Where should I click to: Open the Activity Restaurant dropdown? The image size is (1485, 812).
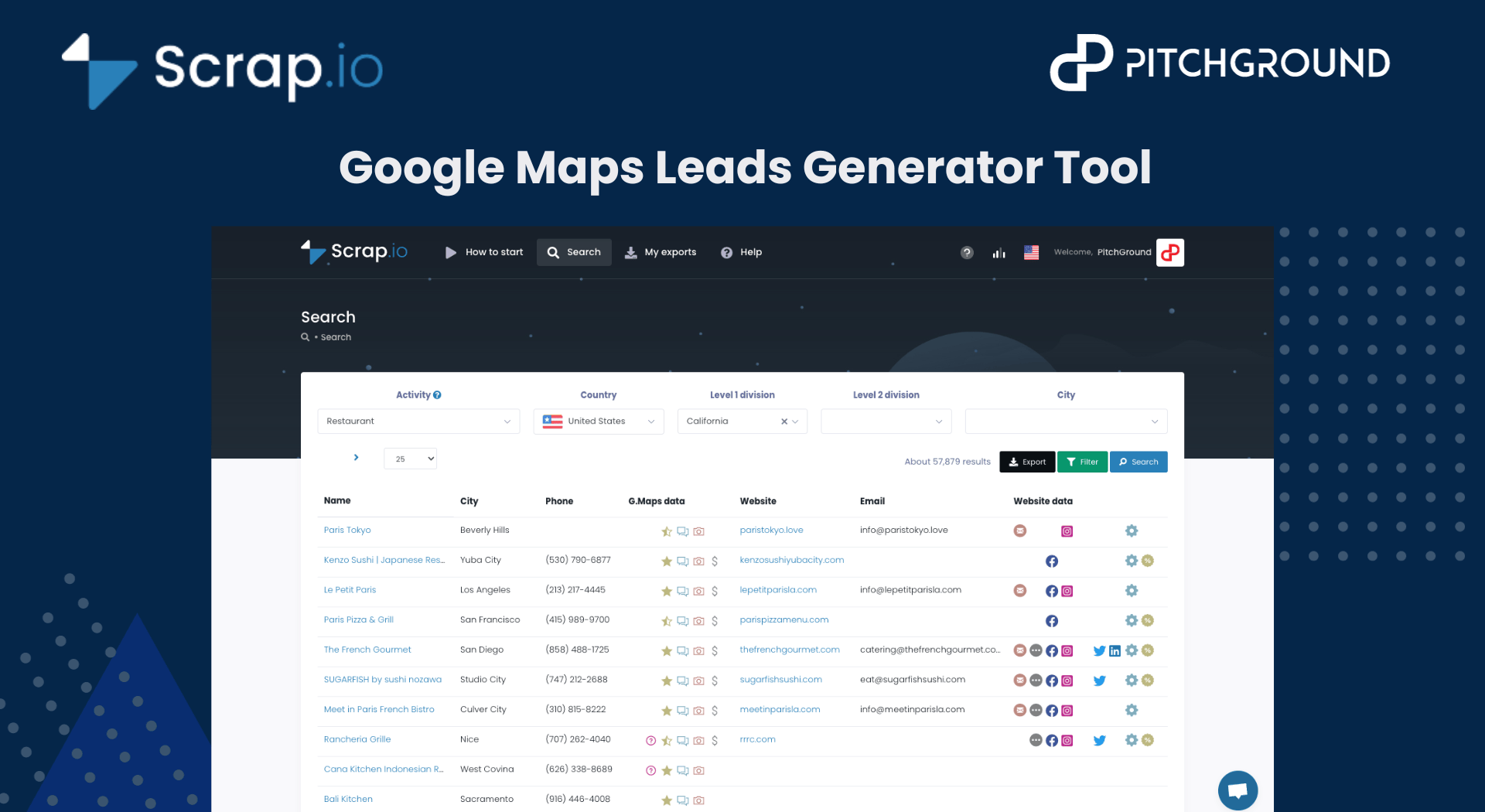pos(418,421)
